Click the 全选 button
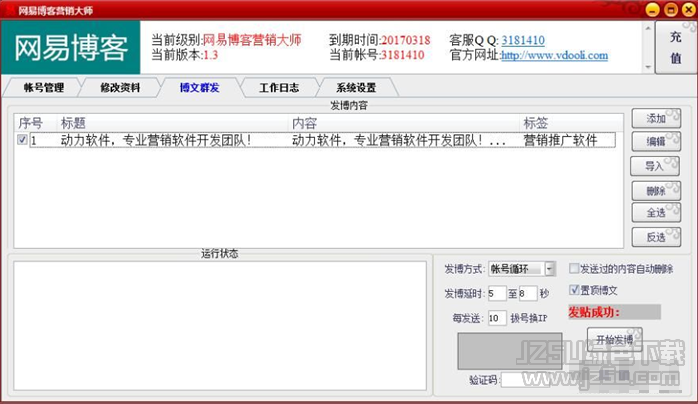Image resolution: width=698 pixels, height=404 pixels. [656, 213]
